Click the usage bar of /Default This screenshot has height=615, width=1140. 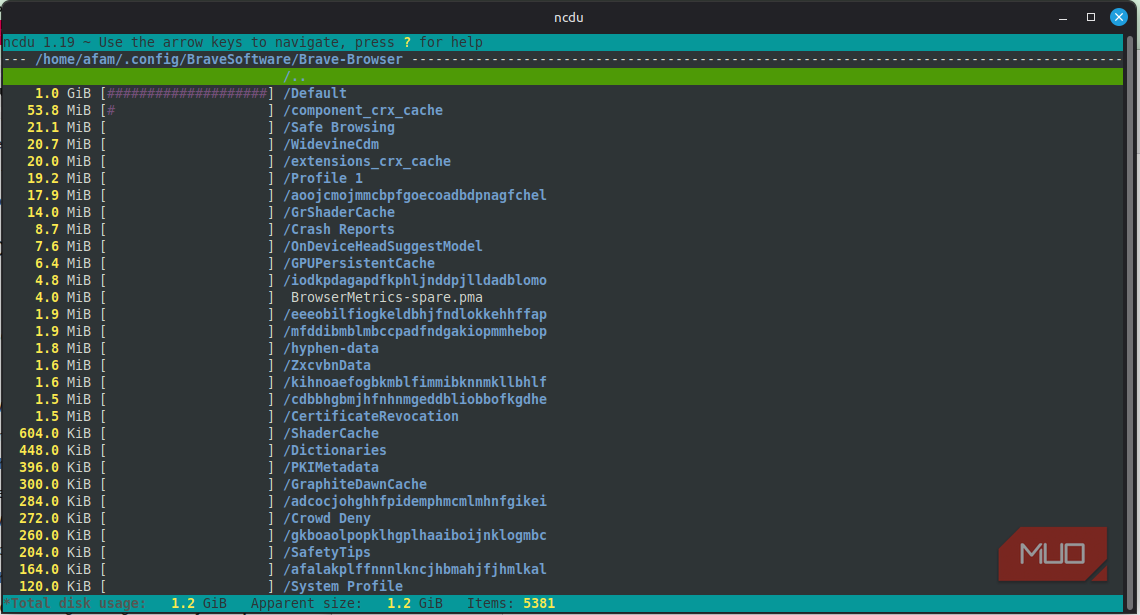click(x=187, y=93)
